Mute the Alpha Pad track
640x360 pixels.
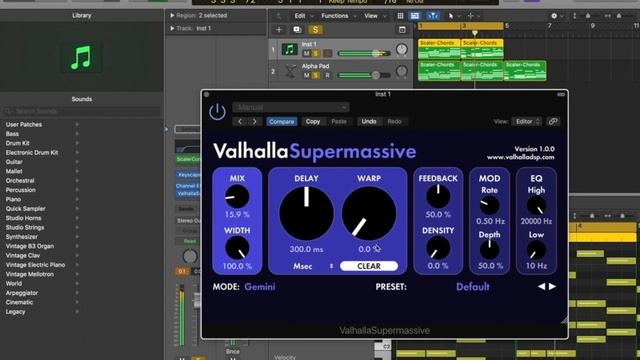click(307, 76)
